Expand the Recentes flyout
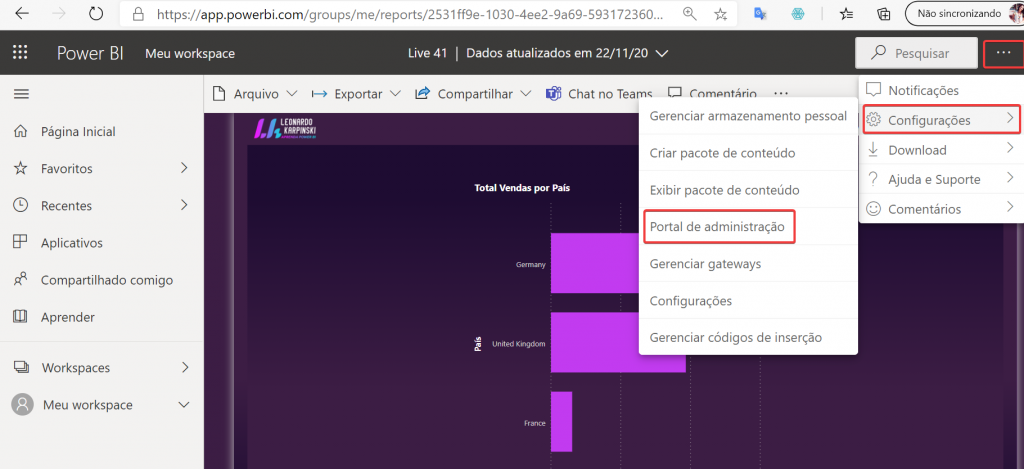The width and height of the screenshot is (1024, 469). click(x=184, y=205)
